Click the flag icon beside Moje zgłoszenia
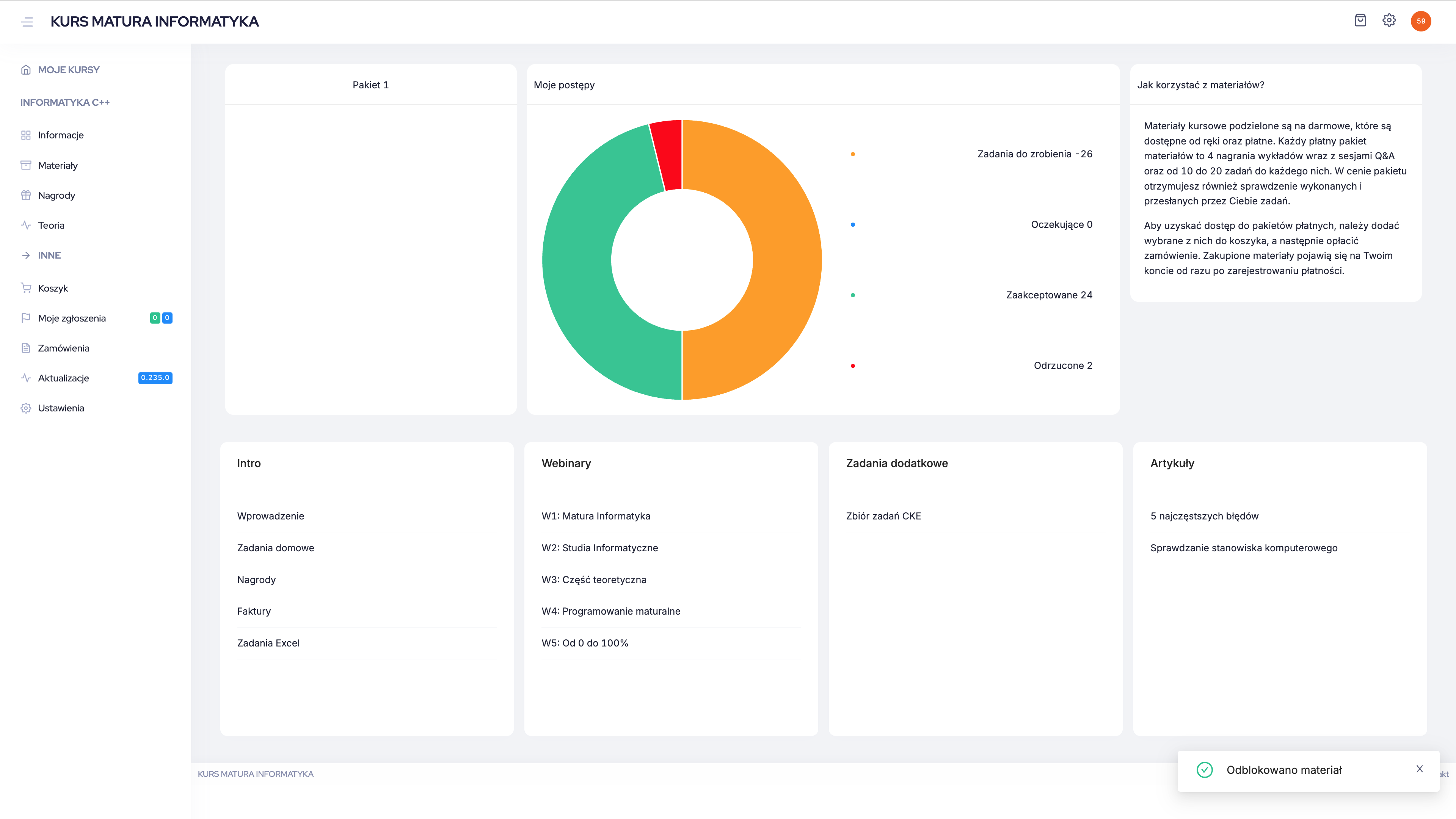The width and height of the screenshot is (1456, 819). [x=26, y=318]
